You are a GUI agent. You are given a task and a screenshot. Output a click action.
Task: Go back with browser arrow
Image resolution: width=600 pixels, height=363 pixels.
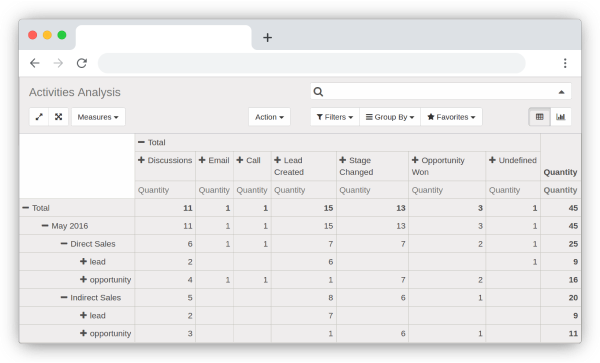tap(35, 63)
